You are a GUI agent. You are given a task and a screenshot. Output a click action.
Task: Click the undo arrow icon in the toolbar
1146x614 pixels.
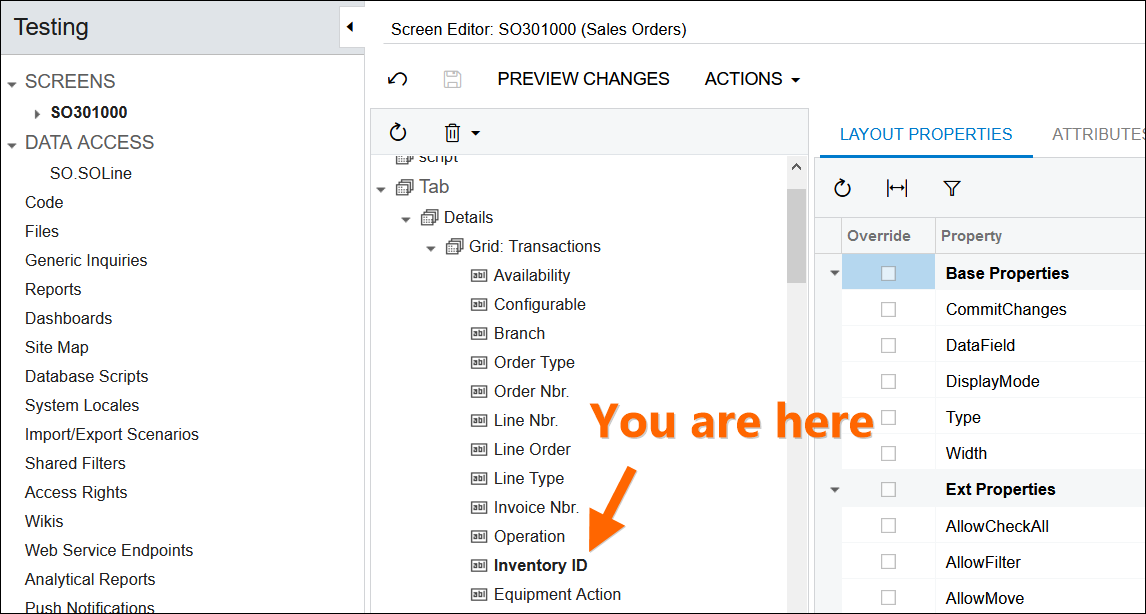coord(397,79)
